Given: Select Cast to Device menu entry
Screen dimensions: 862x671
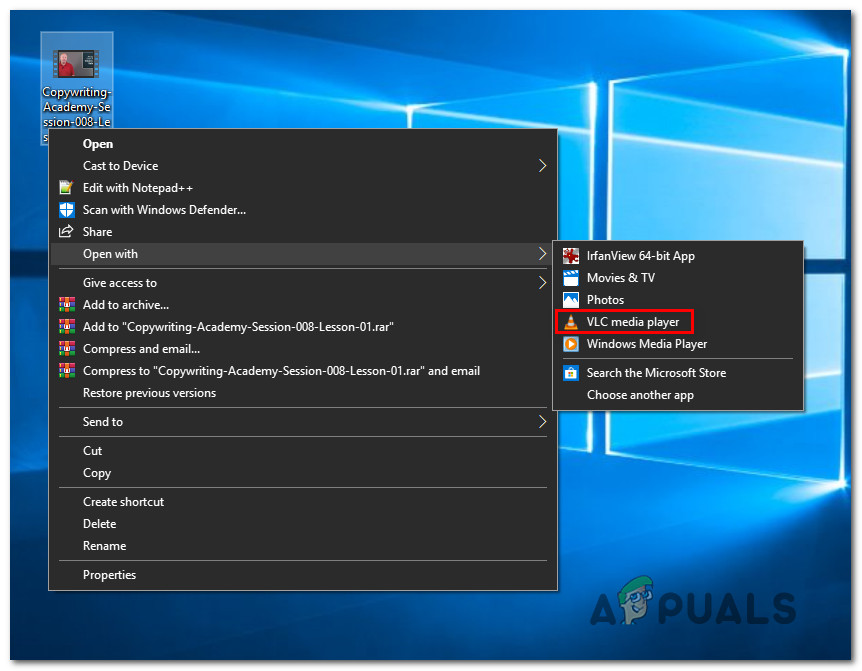Looking at the screenshot, I should click(x=303, y=165).
